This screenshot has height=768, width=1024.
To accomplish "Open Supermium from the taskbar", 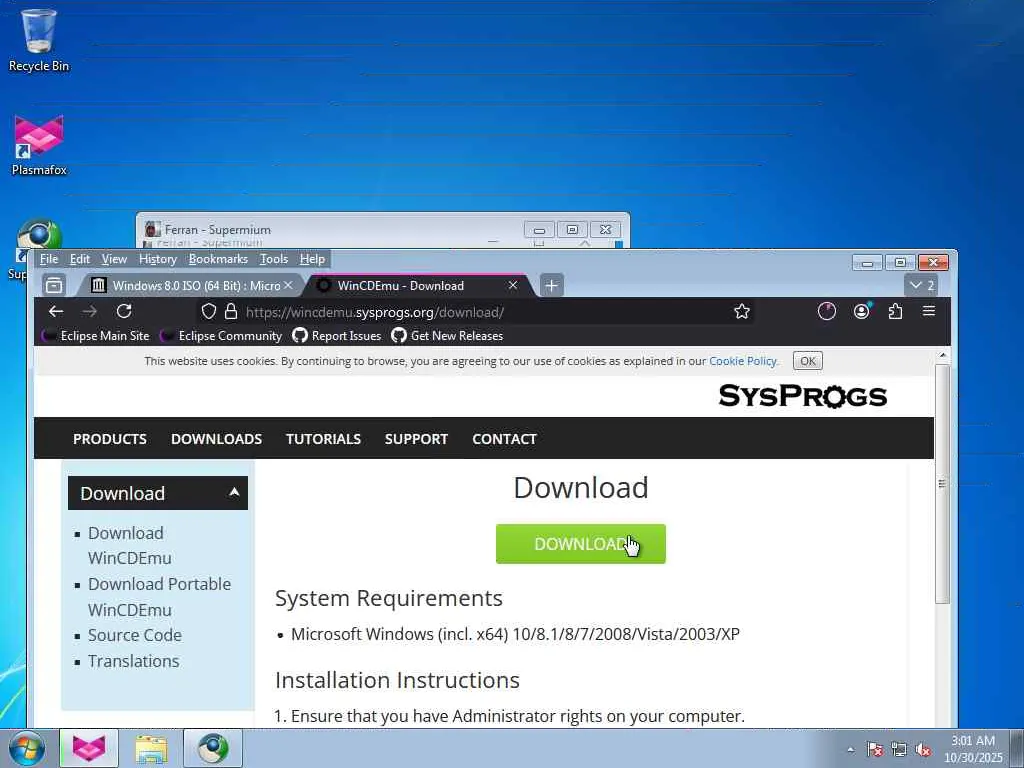I will pos(213,748).
